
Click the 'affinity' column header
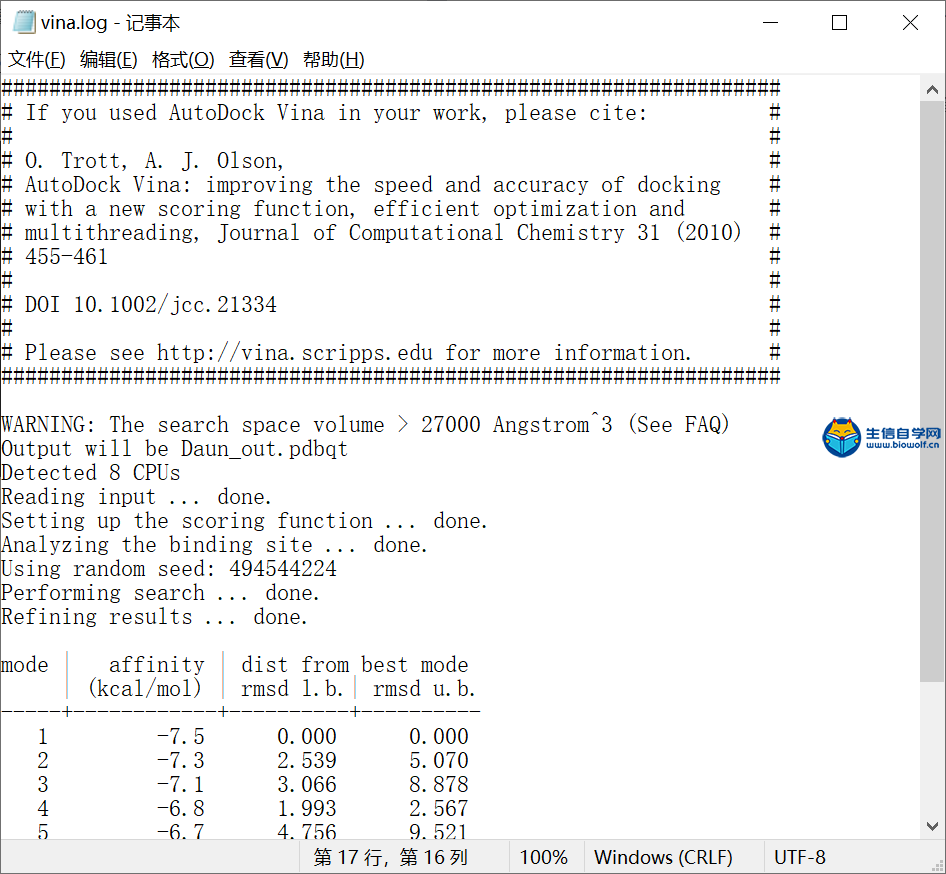tap(156, 665)
